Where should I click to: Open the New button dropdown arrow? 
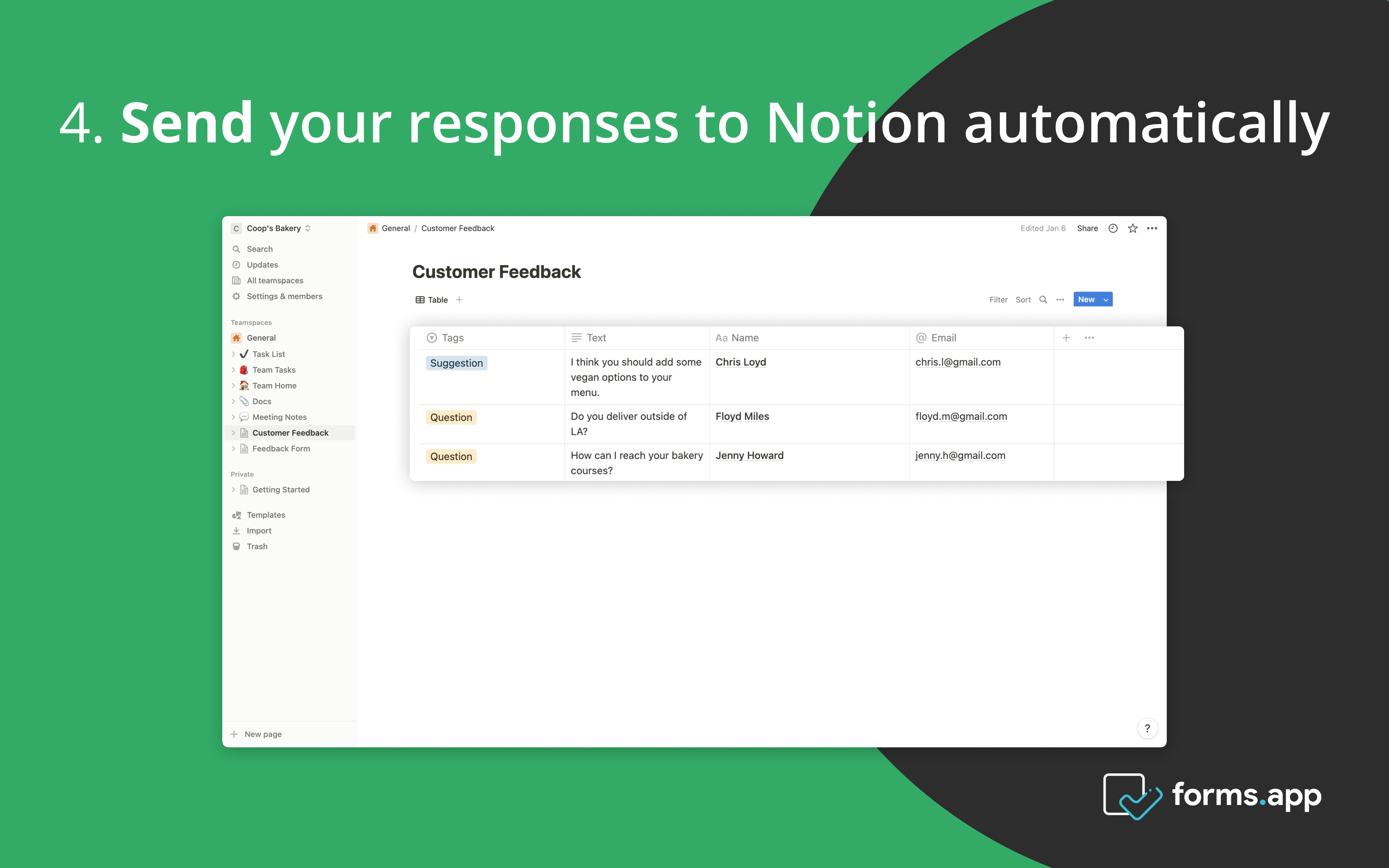(1106, 300)
